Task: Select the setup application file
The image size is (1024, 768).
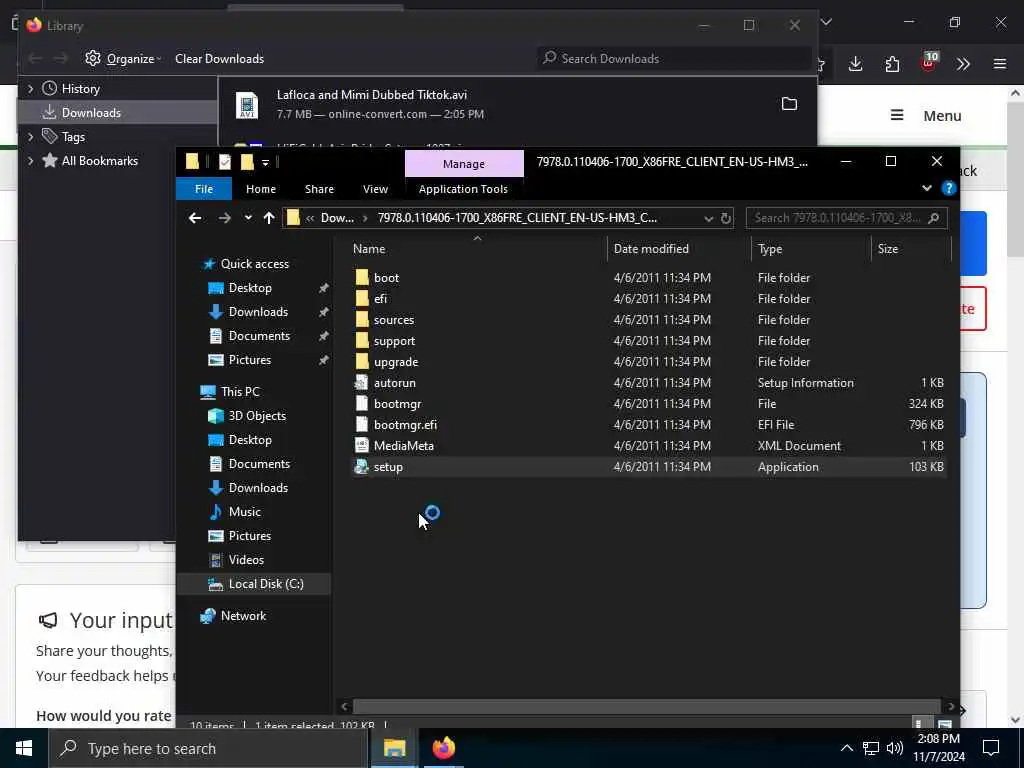Action: tap(388, 466)
